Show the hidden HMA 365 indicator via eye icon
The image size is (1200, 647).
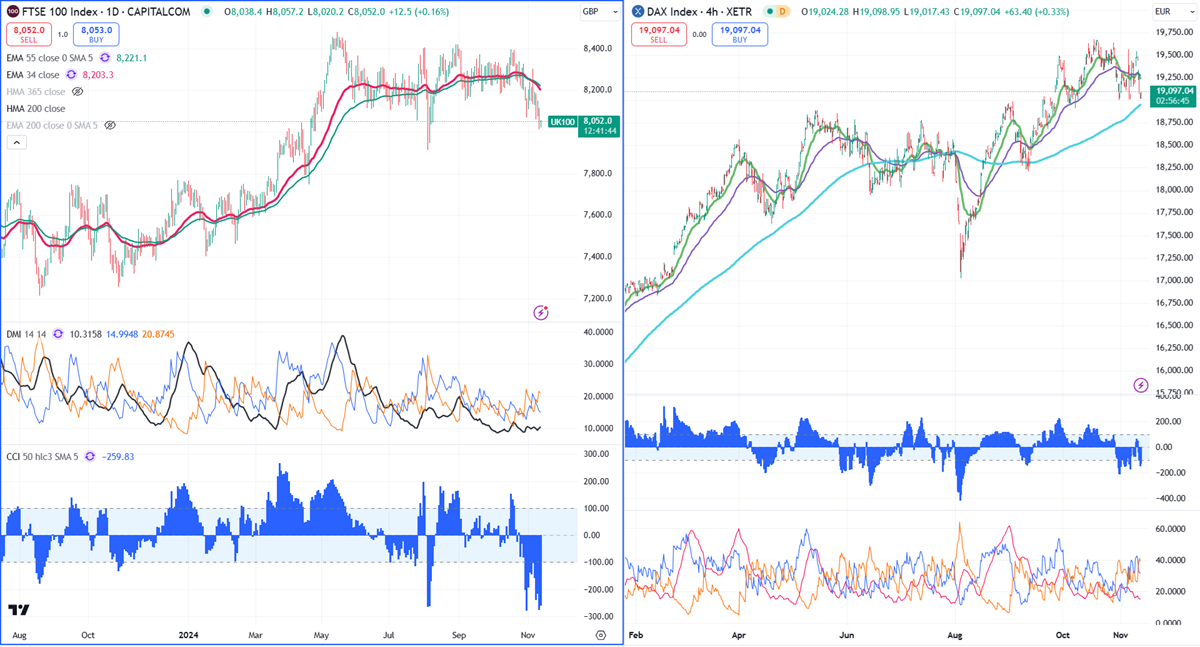click(78, 91)
